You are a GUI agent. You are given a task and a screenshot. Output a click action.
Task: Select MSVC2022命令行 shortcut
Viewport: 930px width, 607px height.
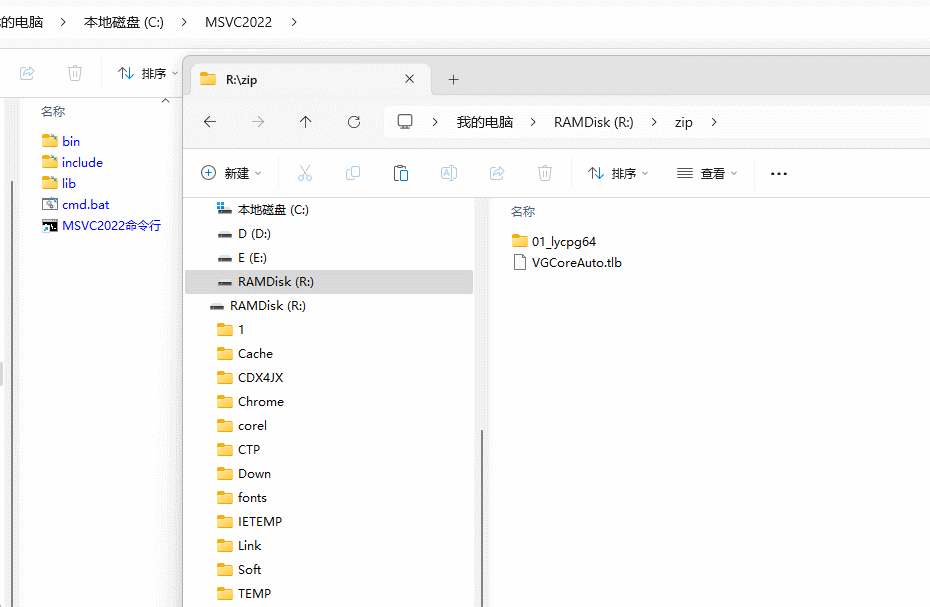(101, 225)
